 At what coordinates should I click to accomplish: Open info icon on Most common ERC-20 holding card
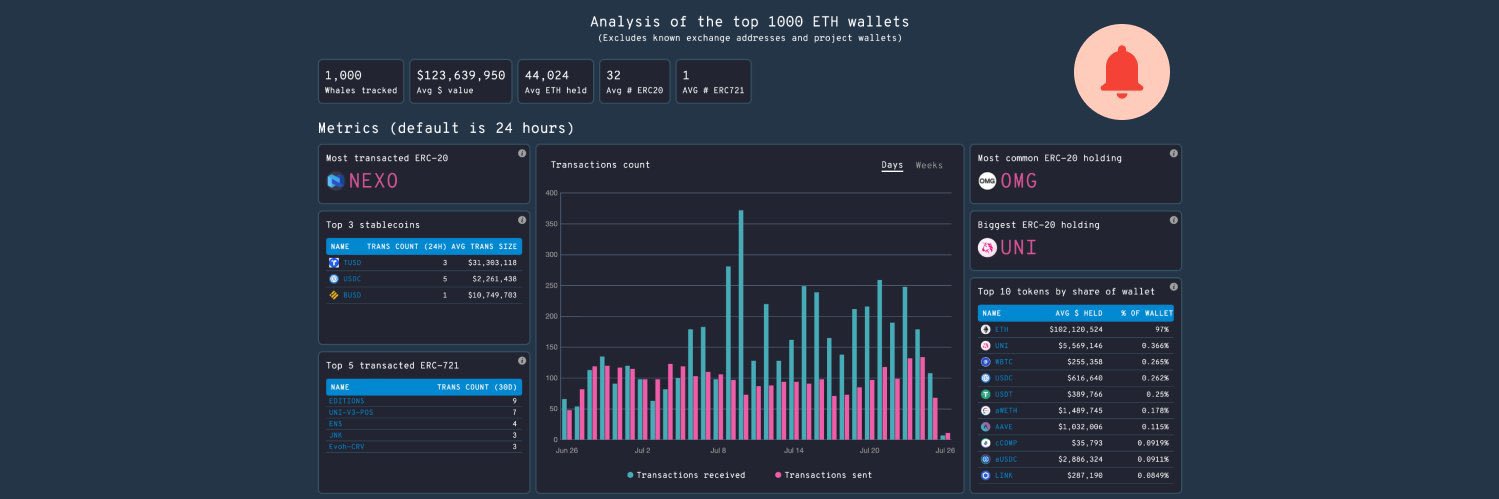coord(1174,153)
